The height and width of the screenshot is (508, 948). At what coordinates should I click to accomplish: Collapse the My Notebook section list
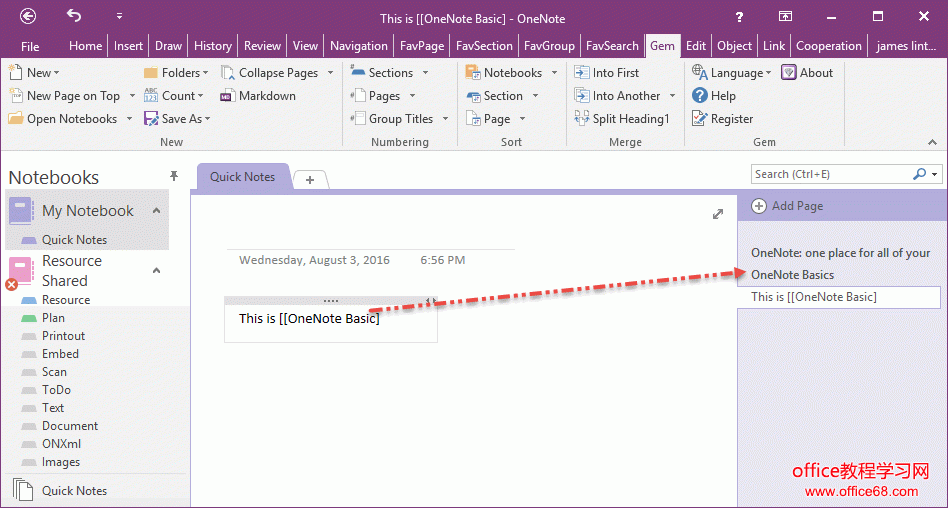point(156,210)
